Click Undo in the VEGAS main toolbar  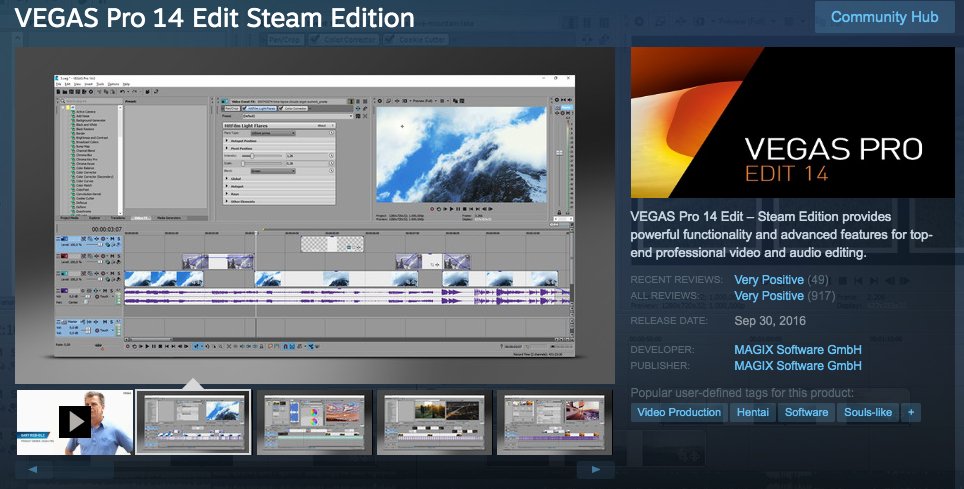point(122,92)
